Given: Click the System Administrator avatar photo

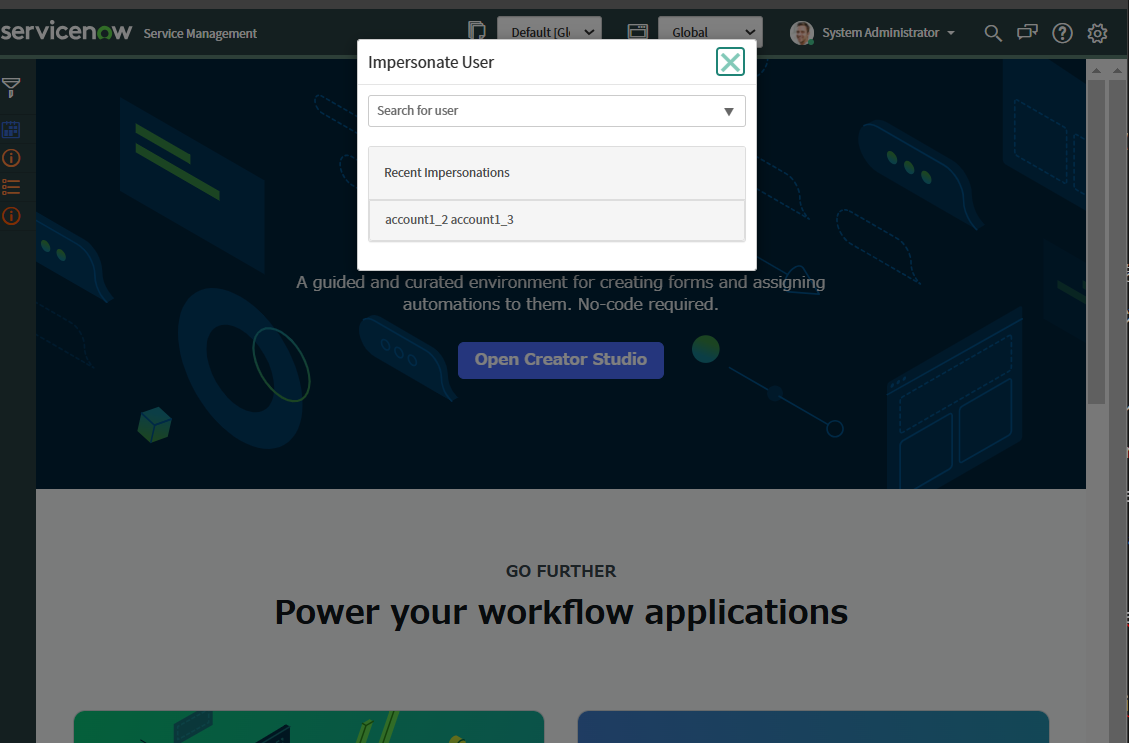Looking at the screenshot, I should click(801, 32).
